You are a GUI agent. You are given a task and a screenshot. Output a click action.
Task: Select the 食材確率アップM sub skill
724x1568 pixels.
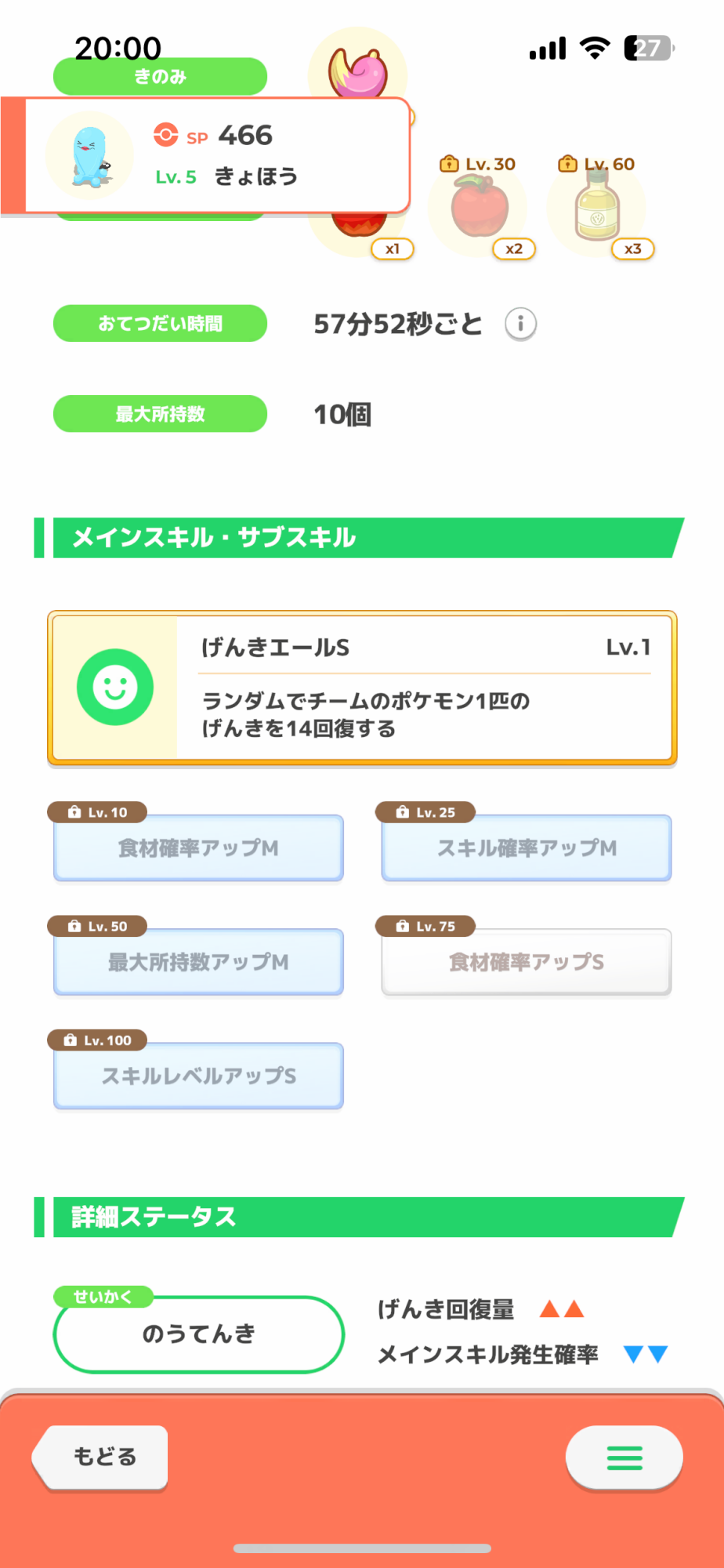(x=198, y=848)
